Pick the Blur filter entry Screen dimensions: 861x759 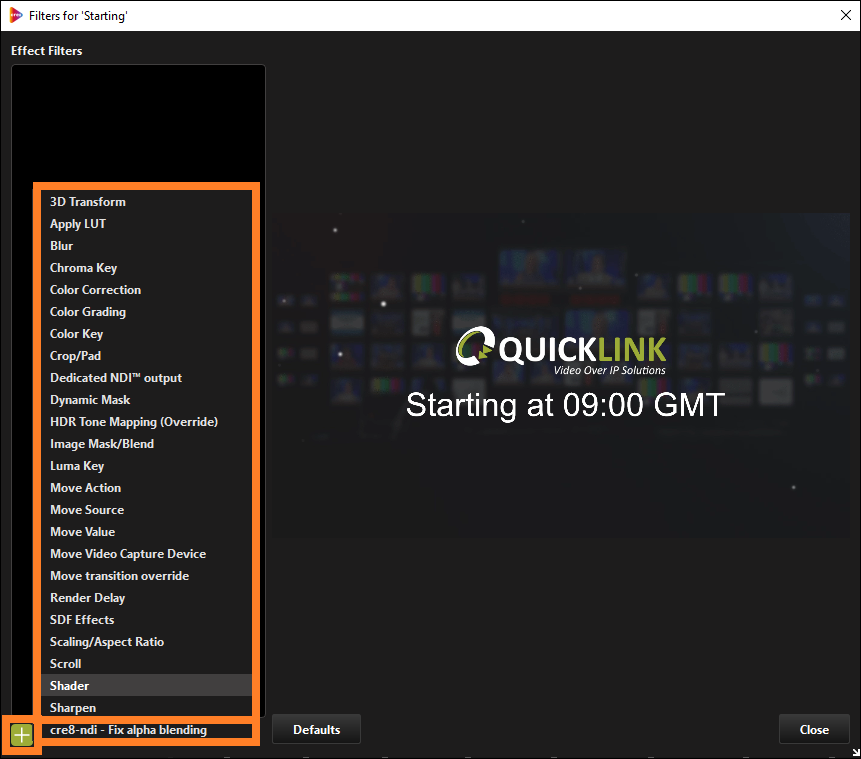tap(146, 245)
